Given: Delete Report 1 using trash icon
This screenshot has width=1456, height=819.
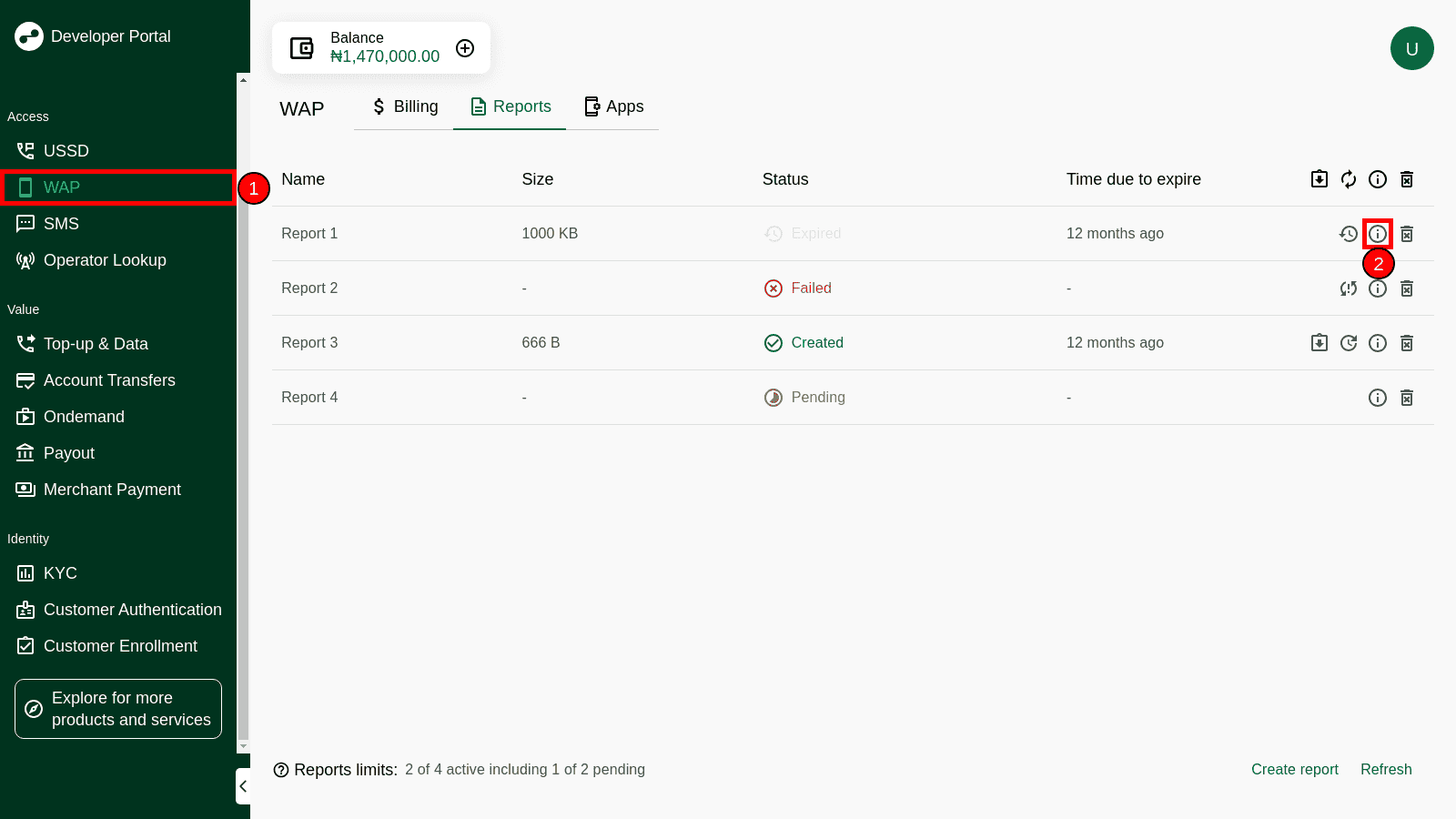Looking at the screenshot, I should 1407,234.
